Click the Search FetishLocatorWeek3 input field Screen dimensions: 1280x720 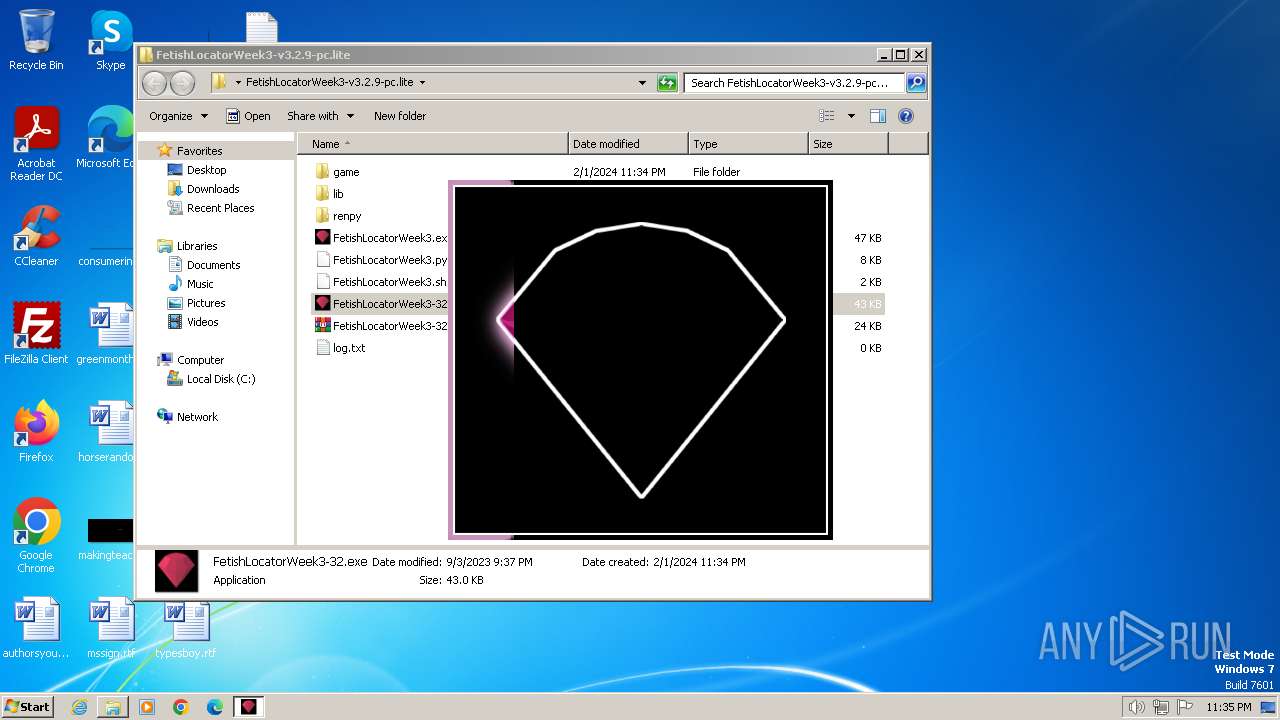pos(794,83)
